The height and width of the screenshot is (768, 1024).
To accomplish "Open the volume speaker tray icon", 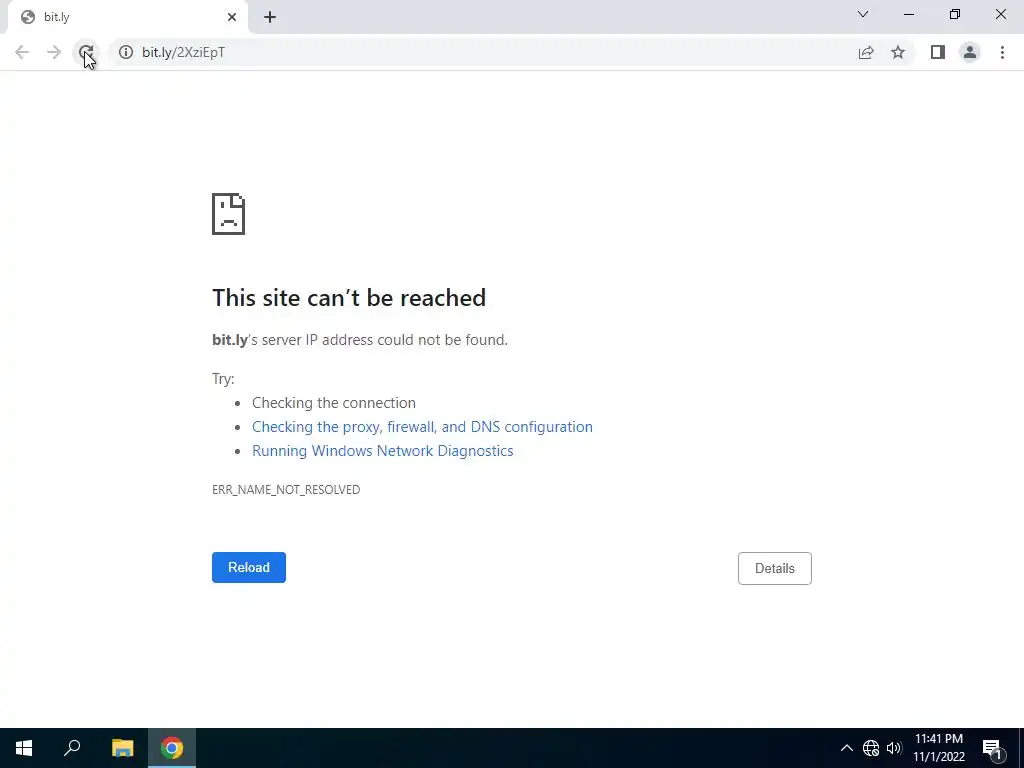I will tap(894, 748).
